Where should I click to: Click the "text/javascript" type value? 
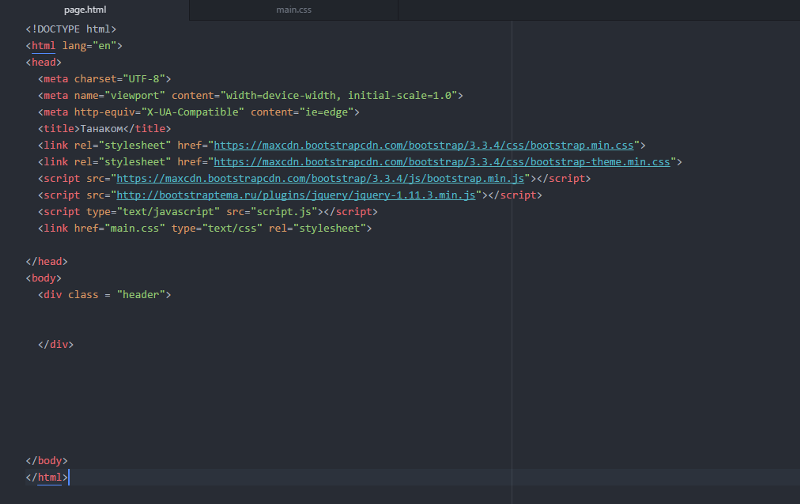[x=168, y=212]
